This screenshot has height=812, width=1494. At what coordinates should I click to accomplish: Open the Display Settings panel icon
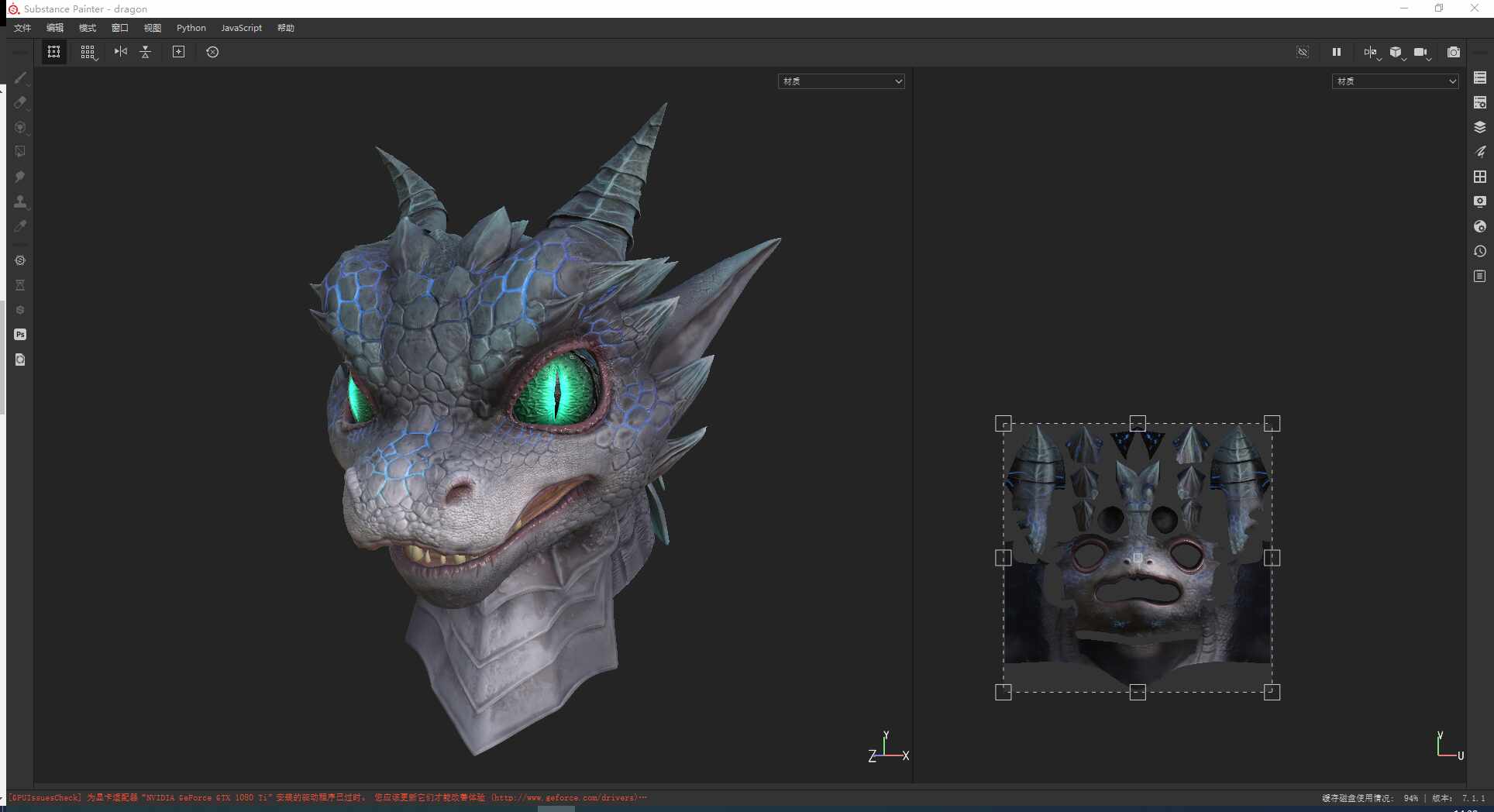pos(1480,202)
